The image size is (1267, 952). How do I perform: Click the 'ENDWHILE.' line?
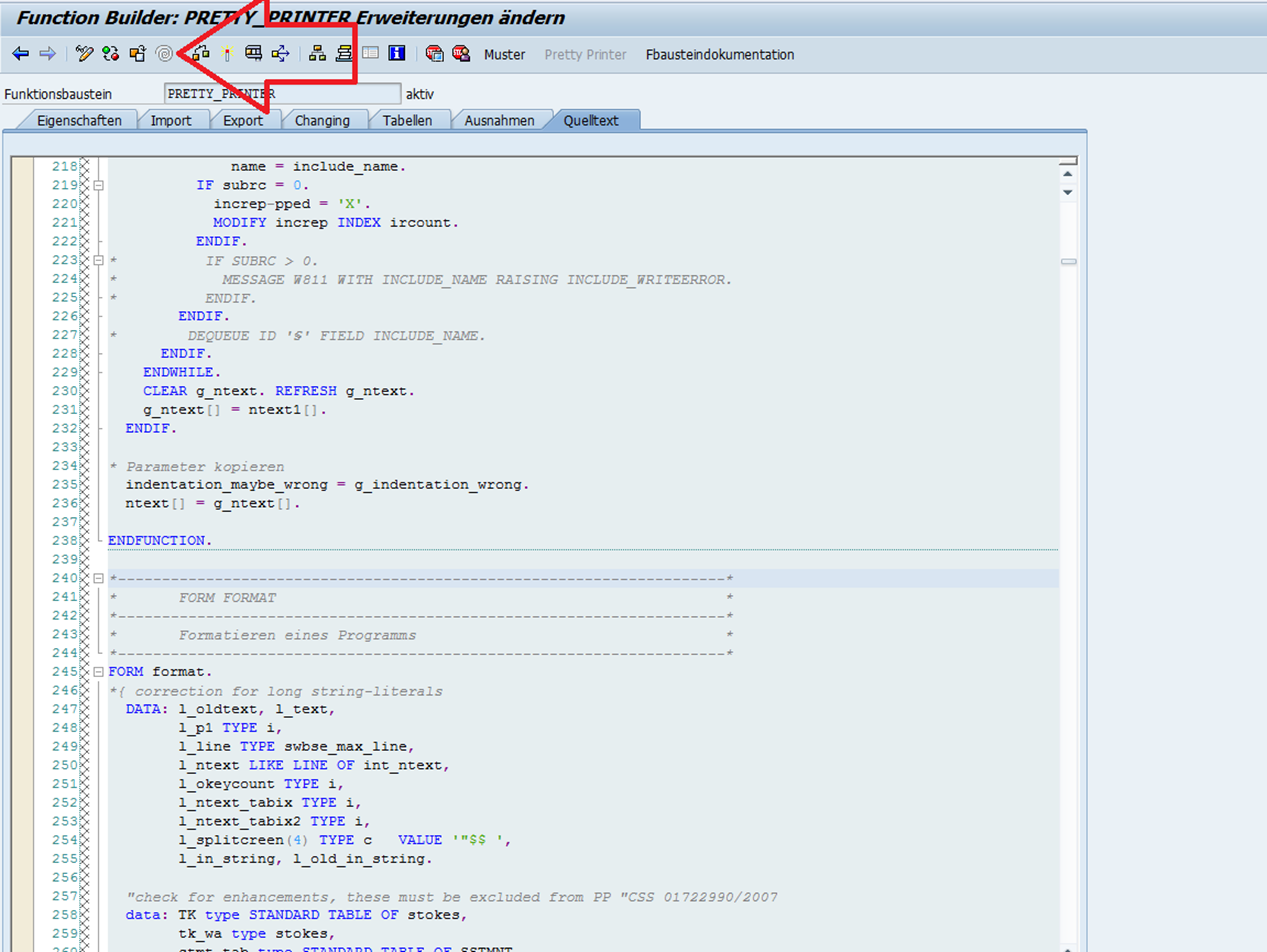coord(183,372)
